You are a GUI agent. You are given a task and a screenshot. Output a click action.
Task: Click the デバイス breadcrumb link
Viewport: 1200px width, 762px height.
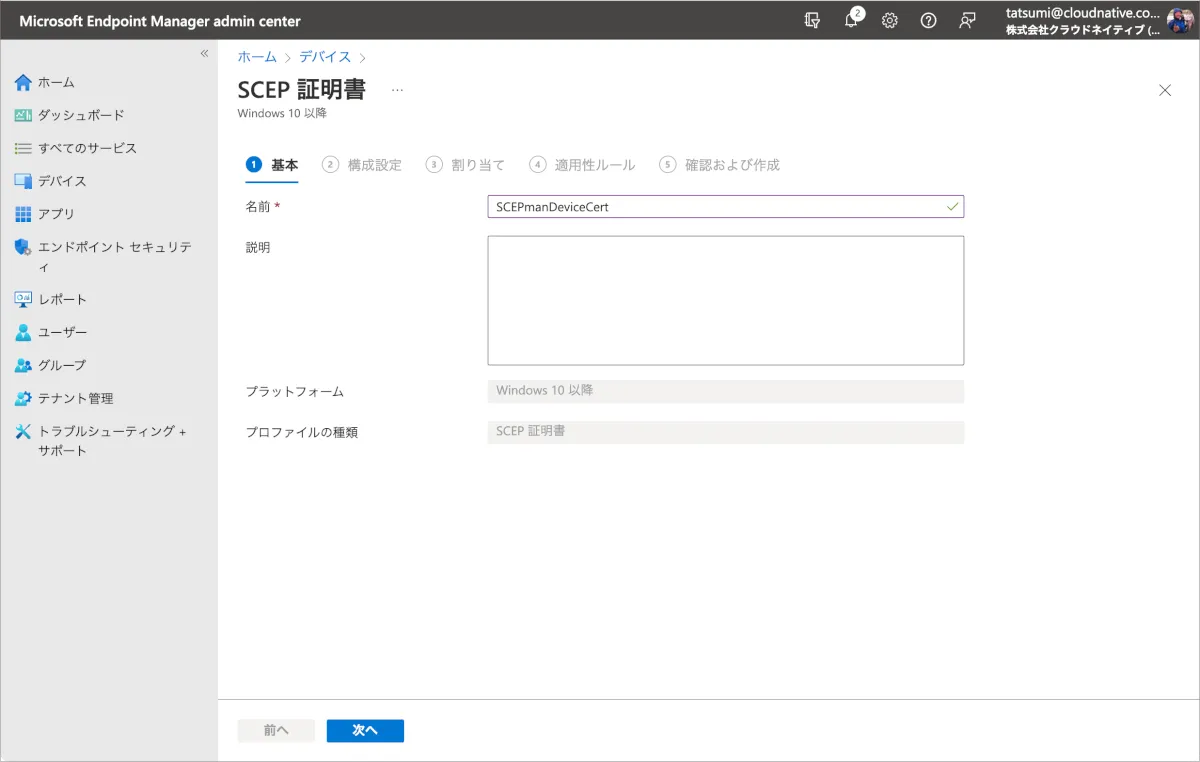coord(325,57)
